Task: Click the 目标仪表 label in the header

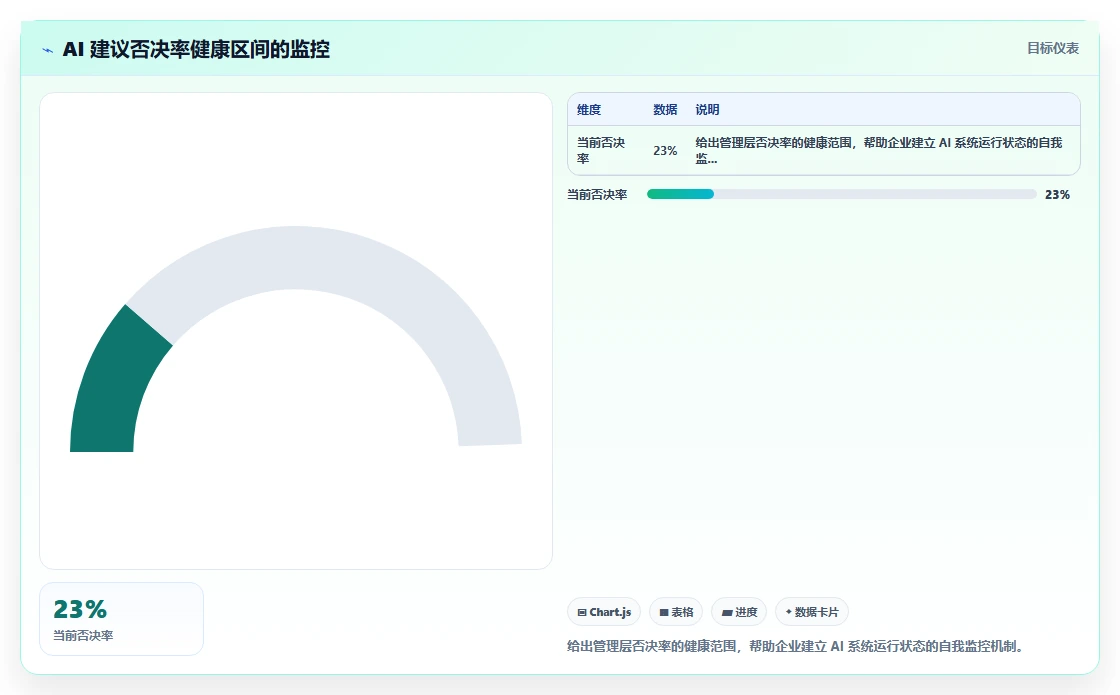Action: click(1053, 48)
